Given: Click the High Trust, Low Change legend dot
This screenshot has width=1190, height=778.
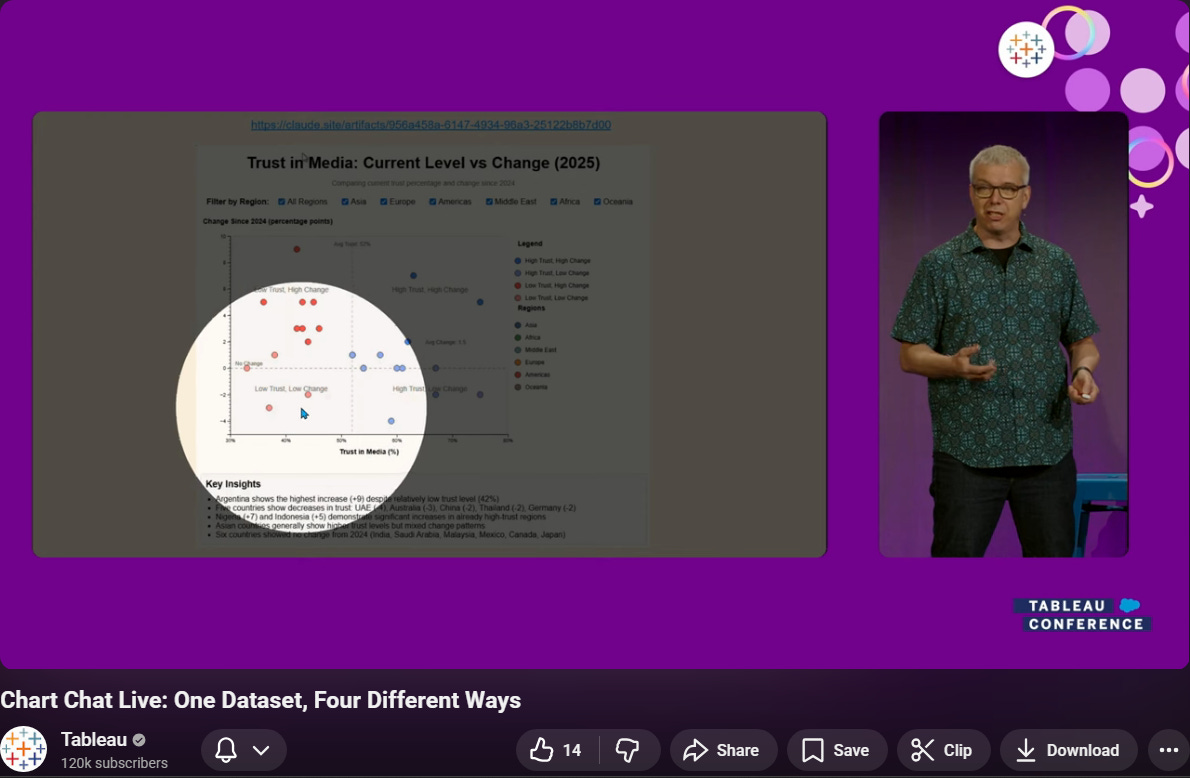Looking at the screenshot, I should (518, 273).
